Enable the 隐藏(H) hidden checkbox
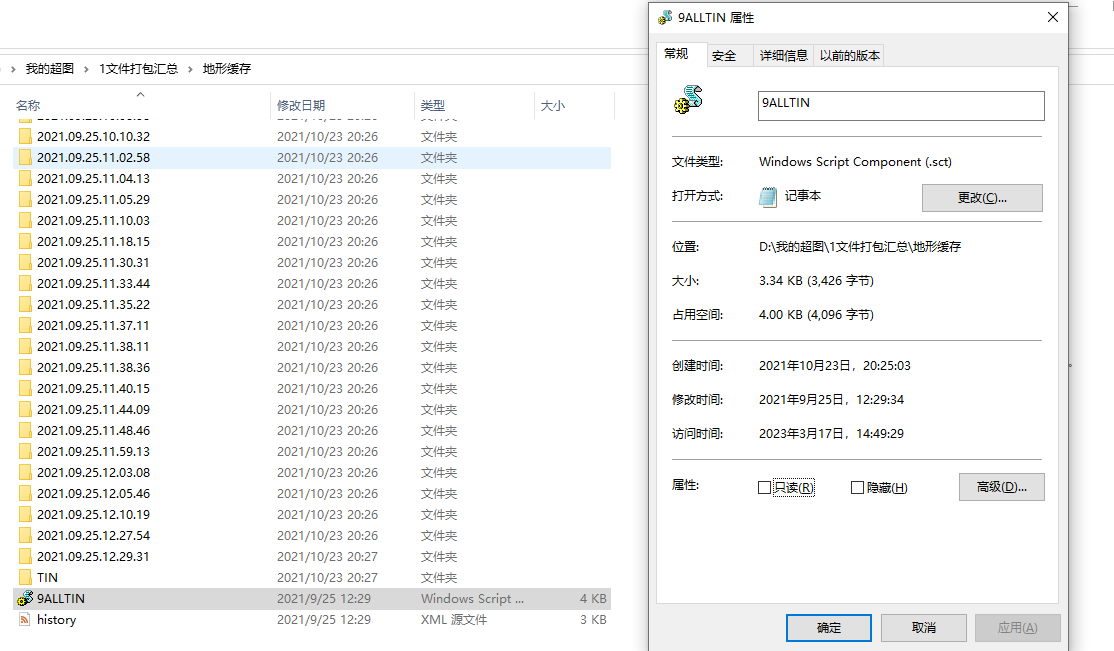This screenshot has height=651, width=1114. point(858,488)
